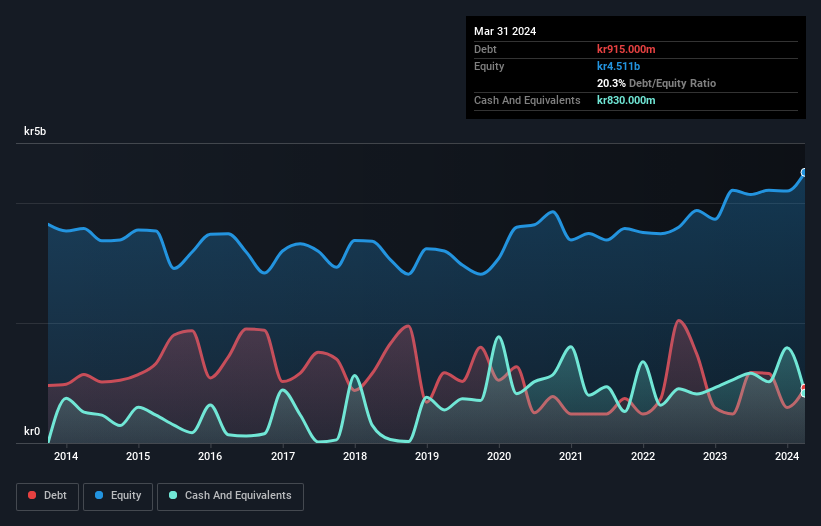Click the blue Equity legend dot
The height and width of the screenshot is (526, 821).
99,495
